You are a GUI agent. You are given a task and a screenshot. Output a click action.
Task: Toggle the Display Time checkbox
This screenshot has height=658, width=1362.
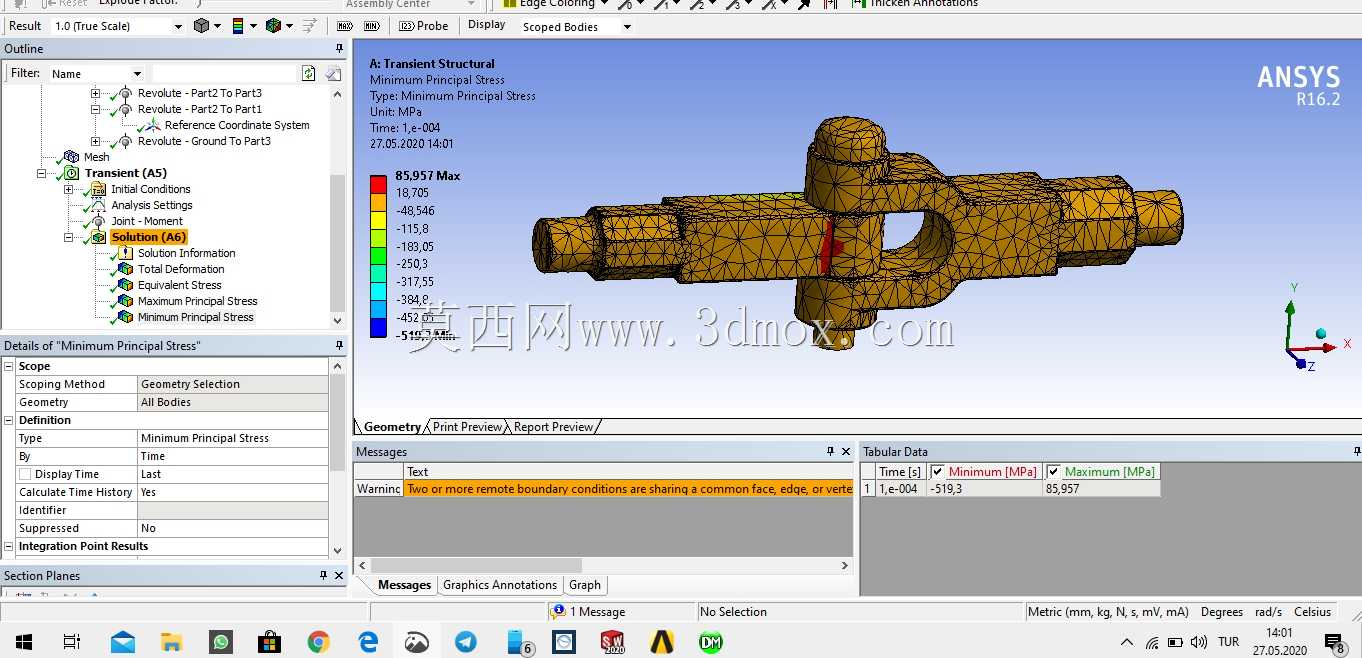coord(25,474)
